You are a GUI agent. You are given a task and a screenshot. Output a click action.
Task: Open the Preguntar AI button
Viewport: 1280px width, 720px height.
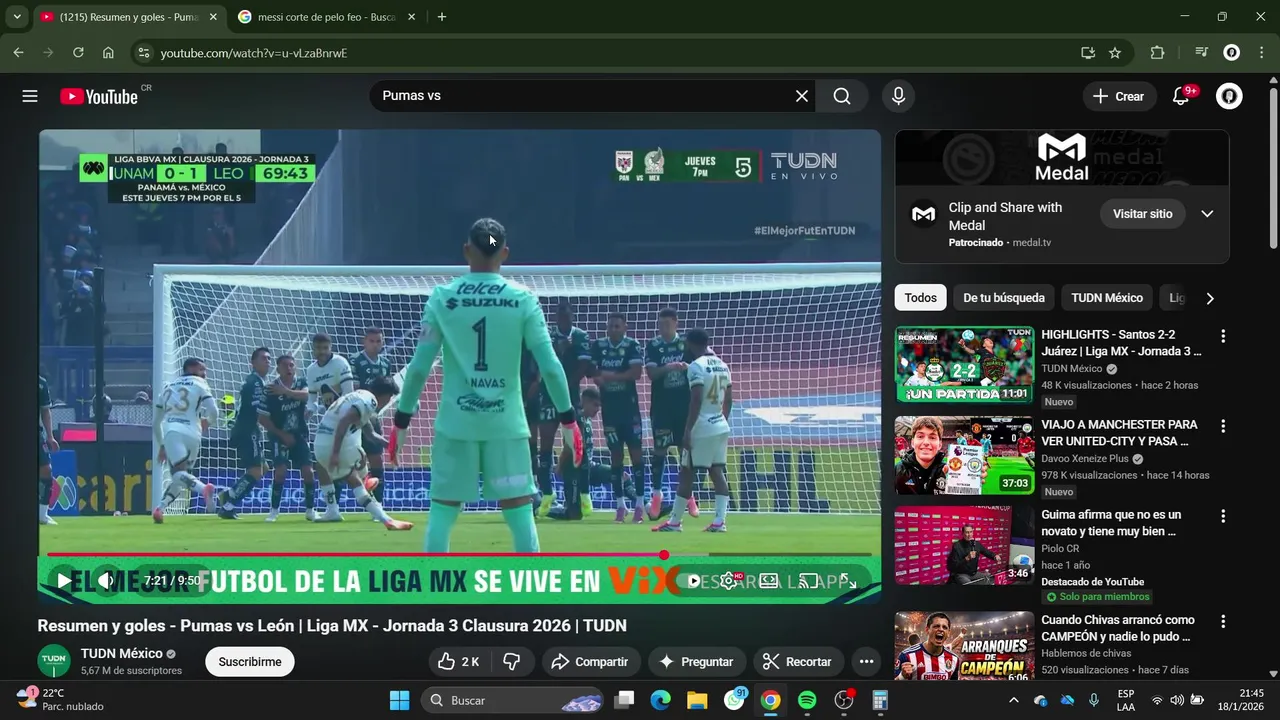pos(696,661)
